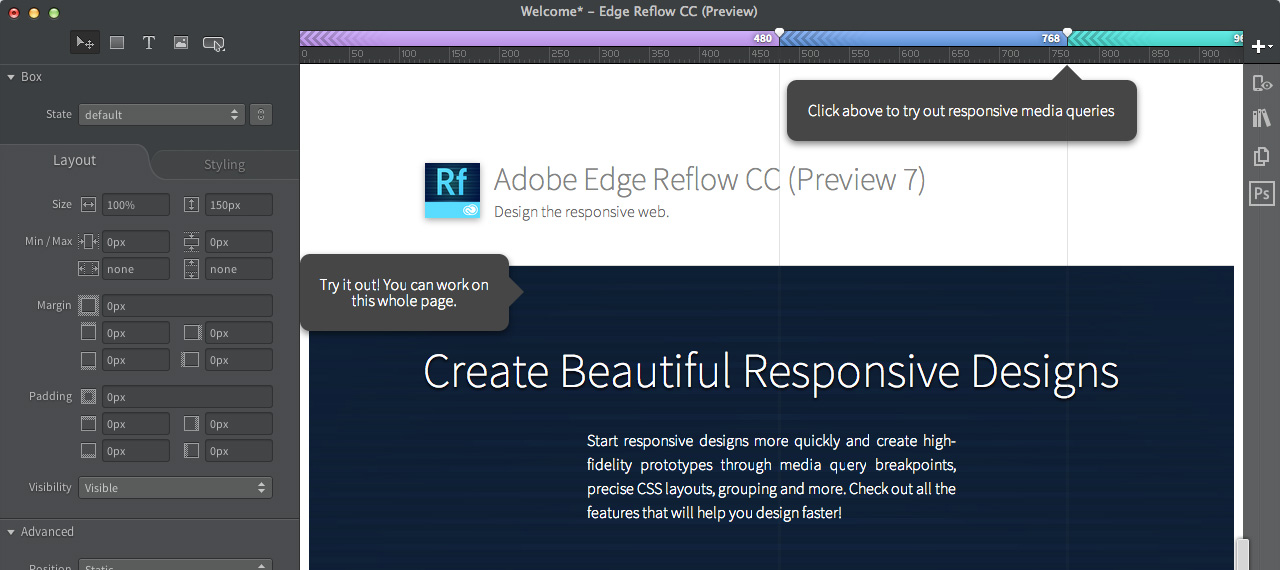Click the left margin icon
The height and width of the screenshot is (570, 1280).
click(x=192, y=360)
